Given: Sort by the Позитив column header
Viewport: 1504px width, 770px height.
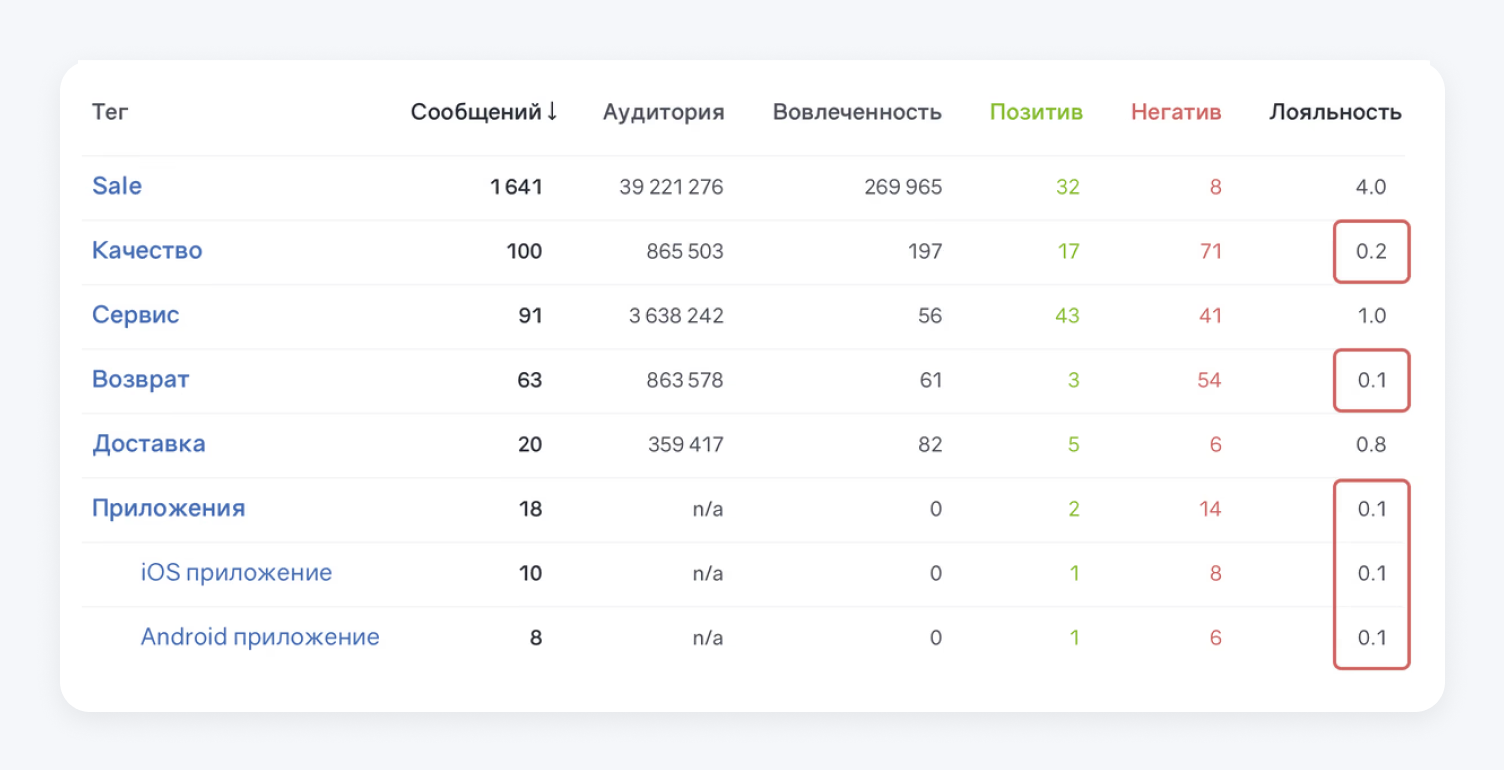Looking at the screenshot, I should pyautogui.click(x=1036, y=112).
